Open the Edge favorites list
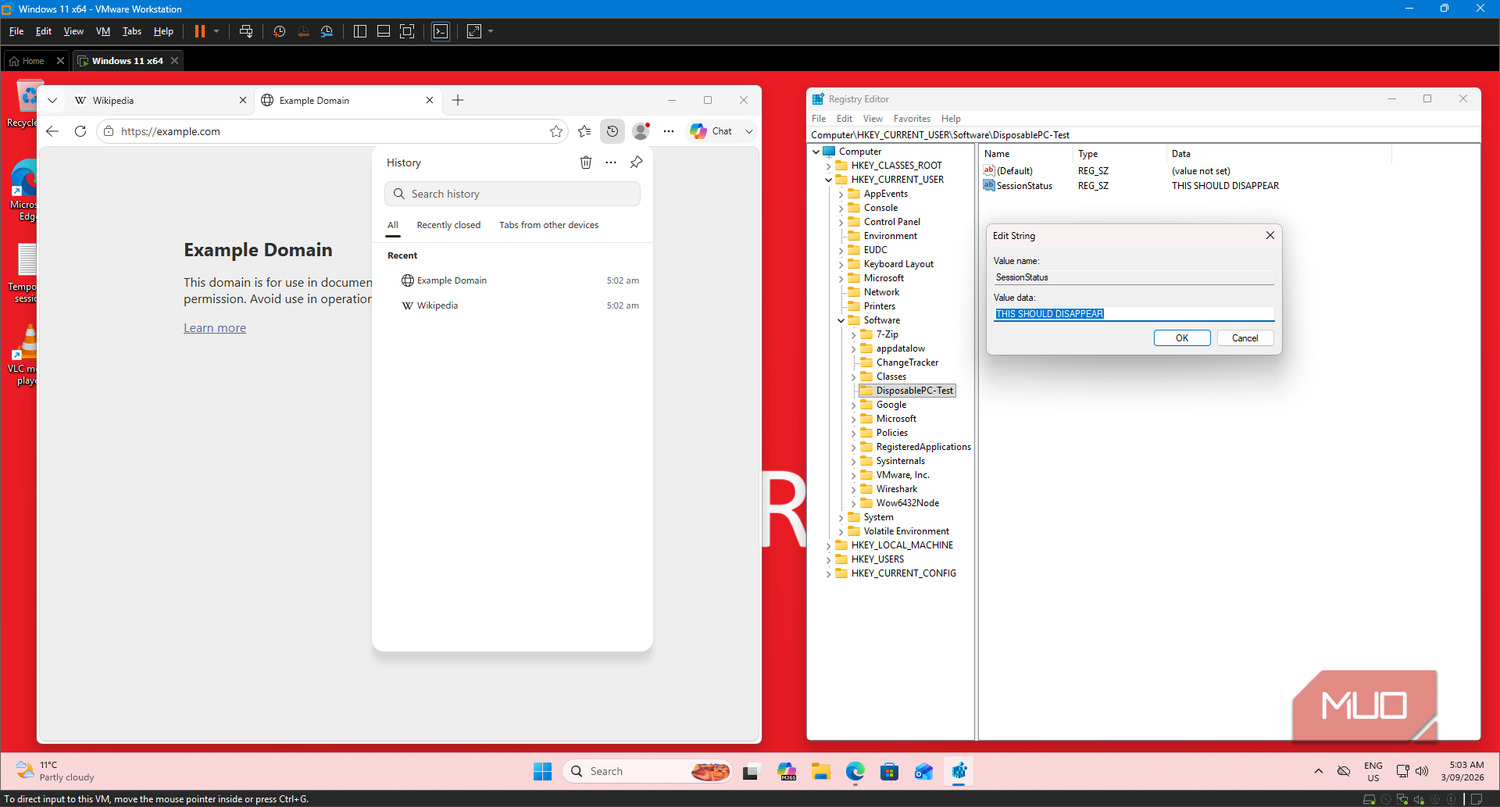Screen dimensions: 1500x807 [585, 131]
